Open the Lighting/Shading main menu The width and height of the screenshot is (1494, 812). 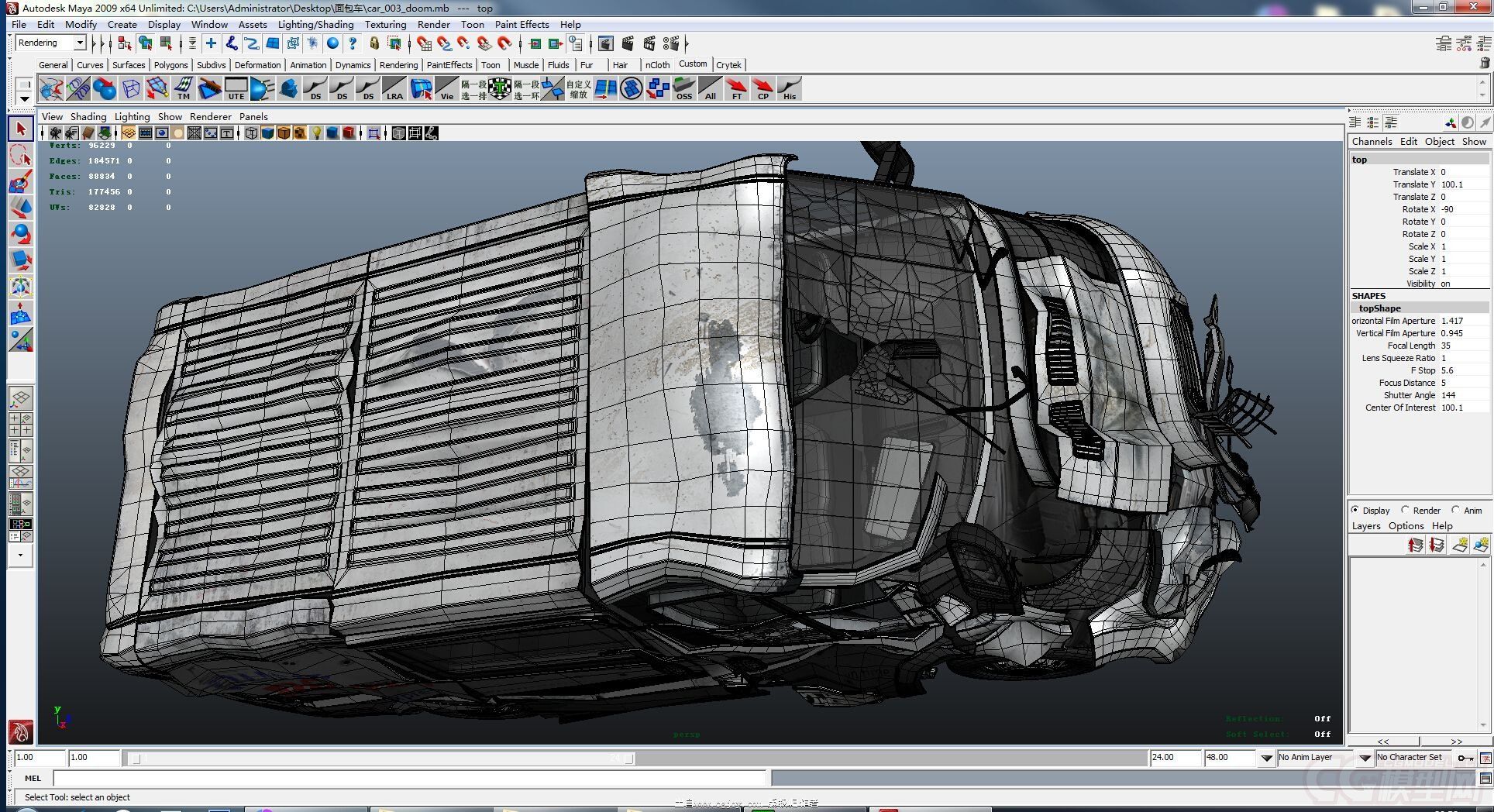click(315, 25)
